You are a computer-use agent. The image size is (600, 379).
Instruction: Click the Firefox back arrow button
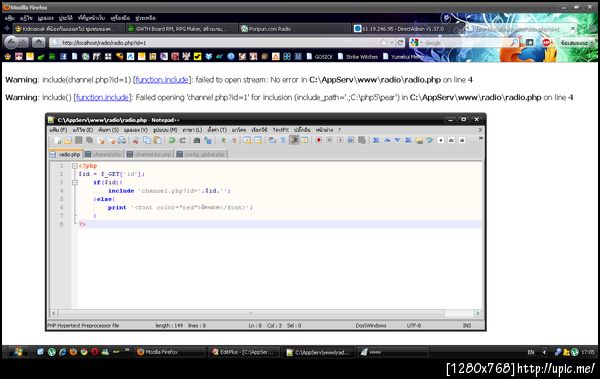pyautogui.click(x=11, y=42)
